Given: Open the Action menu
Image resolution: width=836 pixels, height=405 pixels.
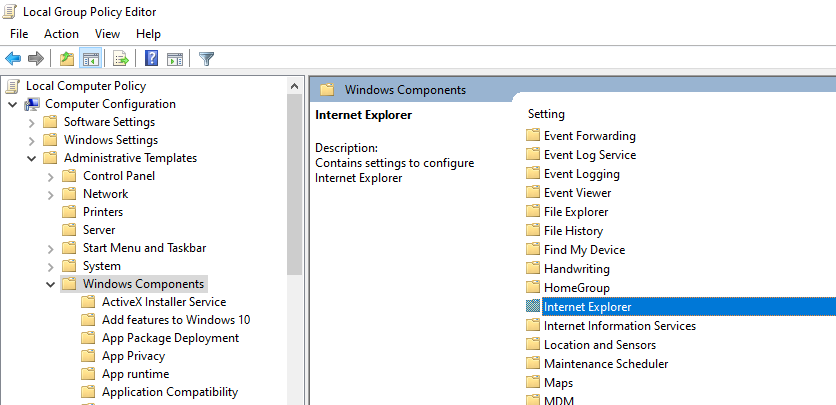Looking at the screenshot, I should coord(61,34).
